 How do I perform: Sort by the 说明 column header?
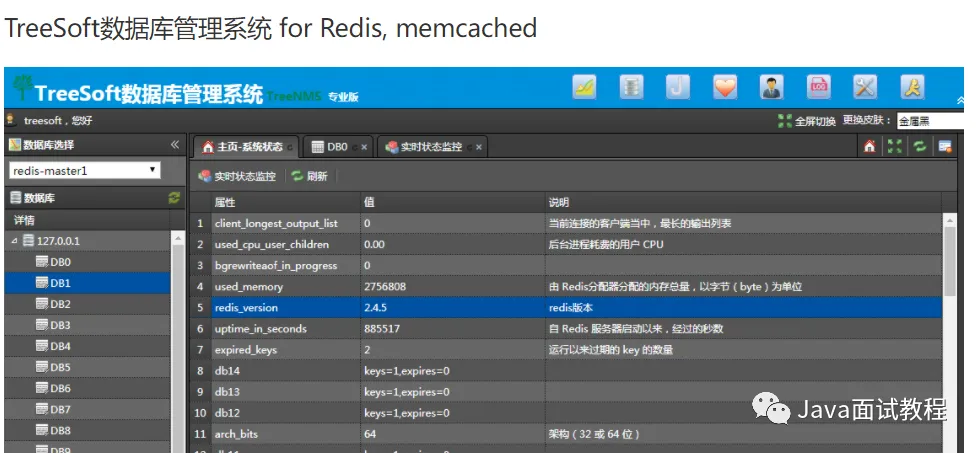(743, 202)
